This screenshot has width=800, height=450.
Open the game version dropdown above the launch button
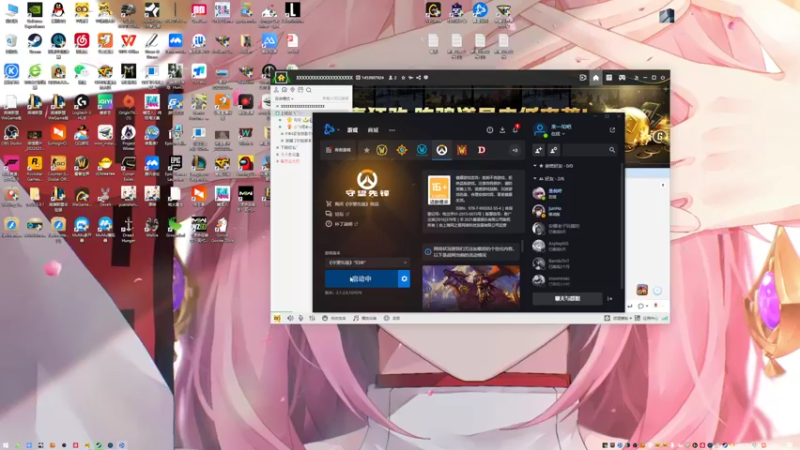tap(367, 262)
